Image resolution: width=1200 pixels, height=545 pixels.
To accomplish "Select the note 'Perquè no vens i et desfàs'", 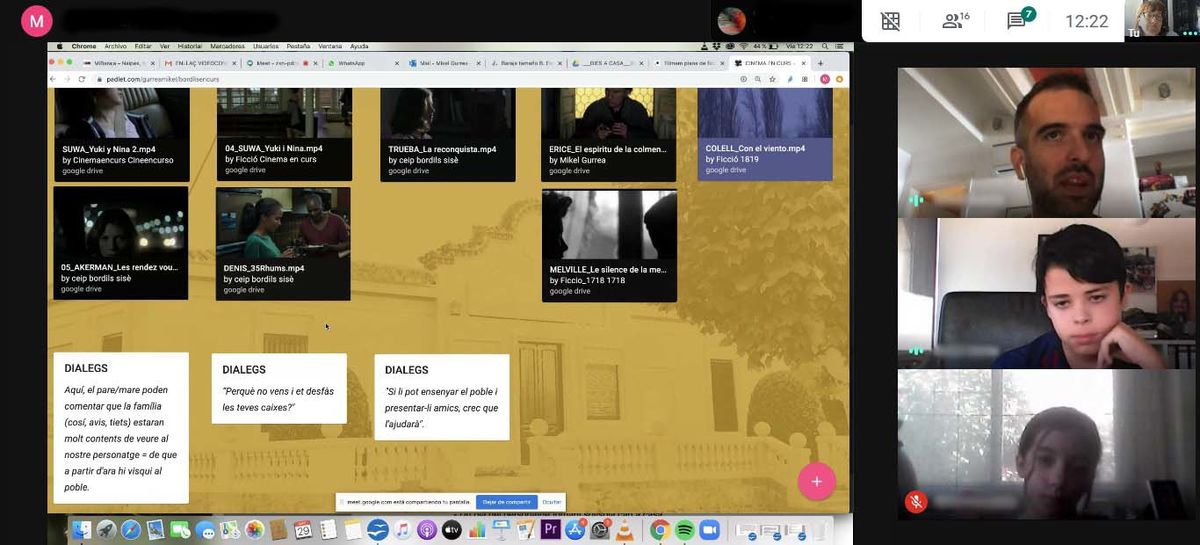I will point(279,388).
